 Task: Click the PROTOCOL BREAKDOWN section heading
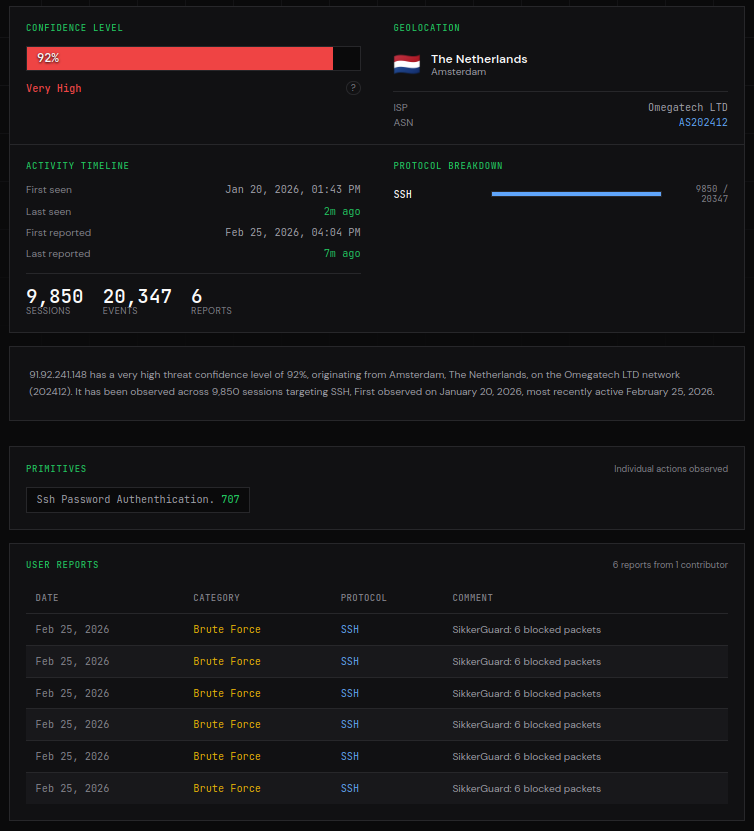pyautogui.click(x=448, y=166)
